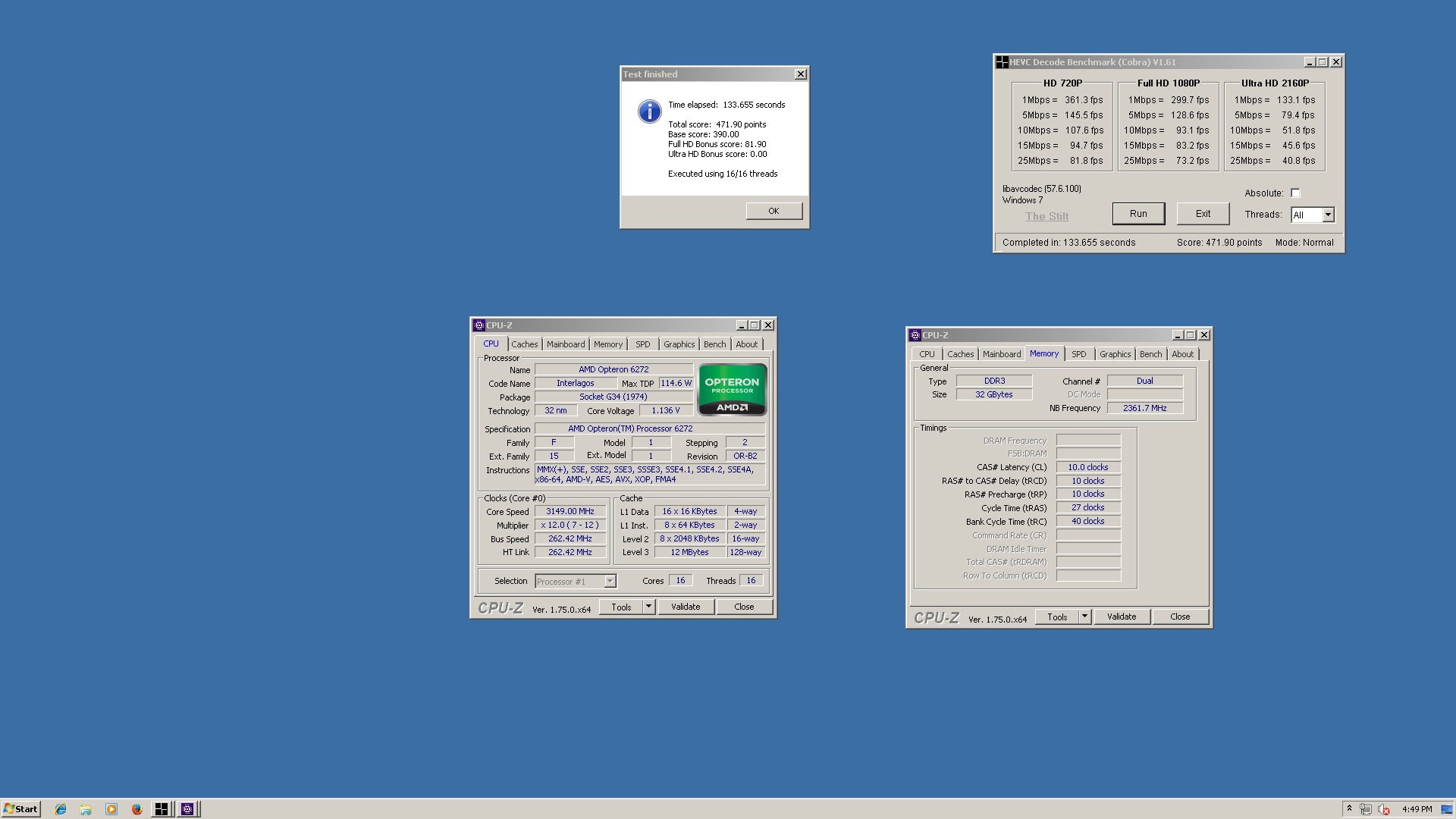The image size is (1456, 819).
Task: Open Bench tab in left CPU-Z window
Action: (x=714, y=344)
